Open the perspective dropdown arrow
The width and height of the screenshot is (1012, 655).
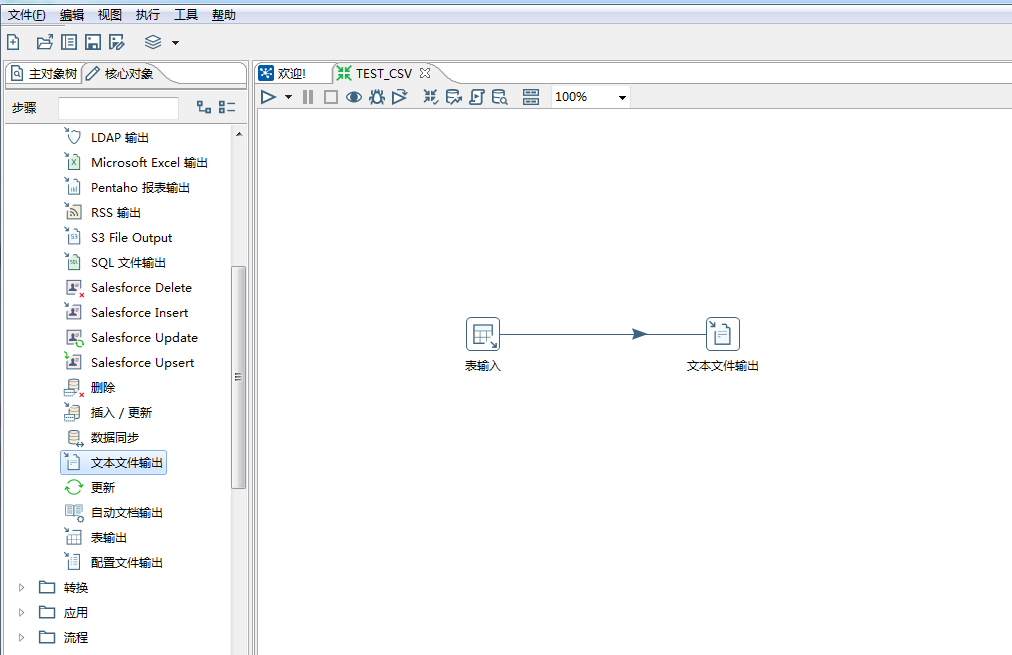click(x=175, y=43)
